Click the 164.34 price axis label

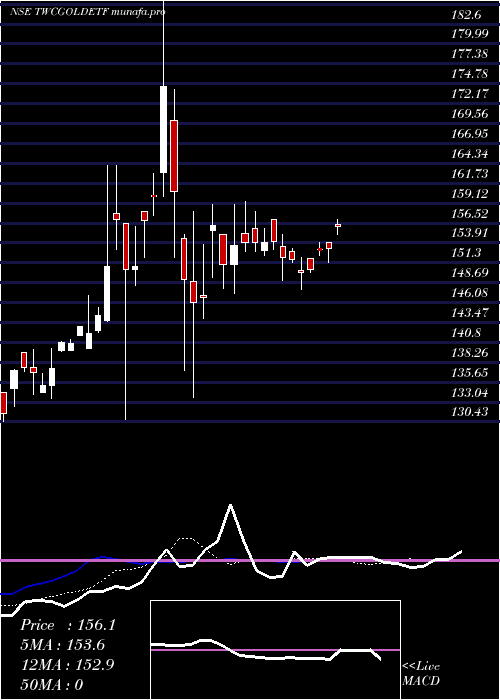click(x=469, y=154)
